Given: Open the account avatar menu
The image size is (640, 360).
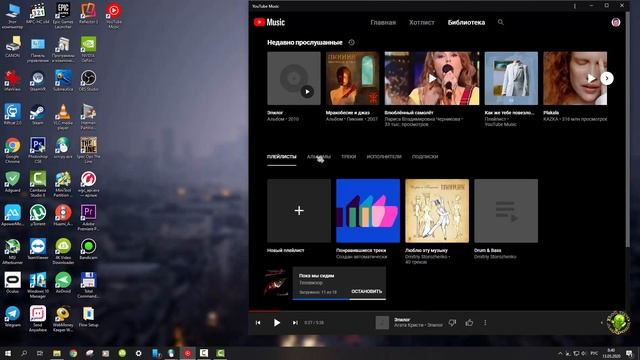Looking at the screenshot, I should point(616,22).
